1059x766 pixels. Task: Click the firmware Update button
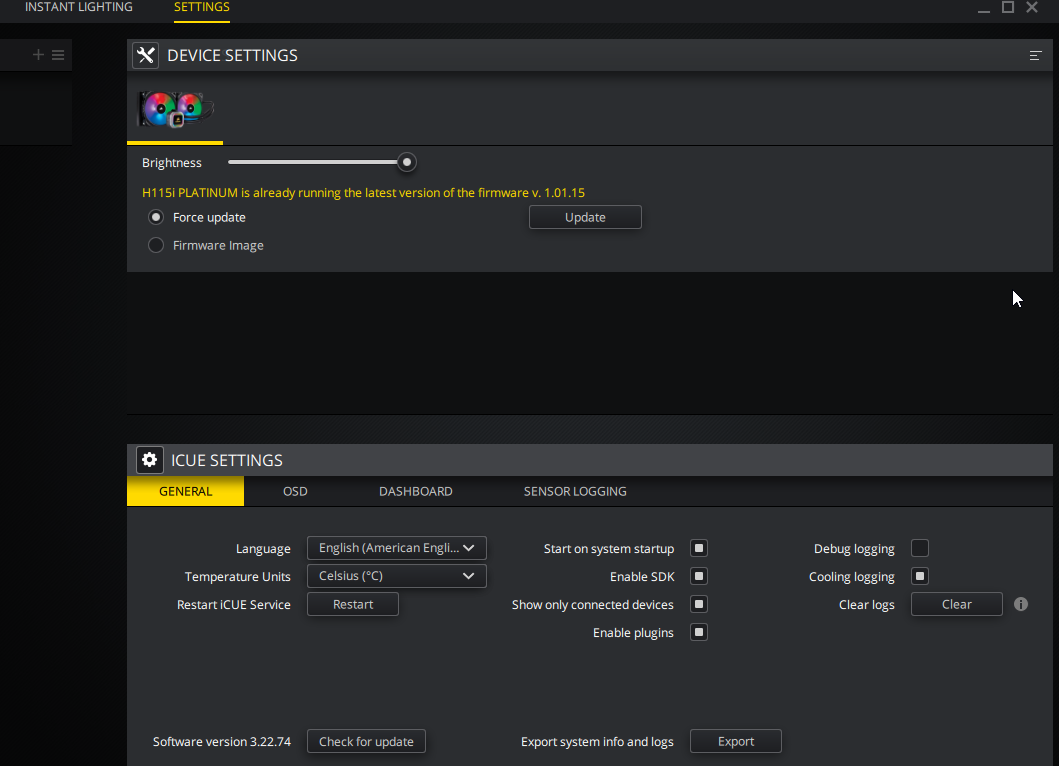click(585, 218)
